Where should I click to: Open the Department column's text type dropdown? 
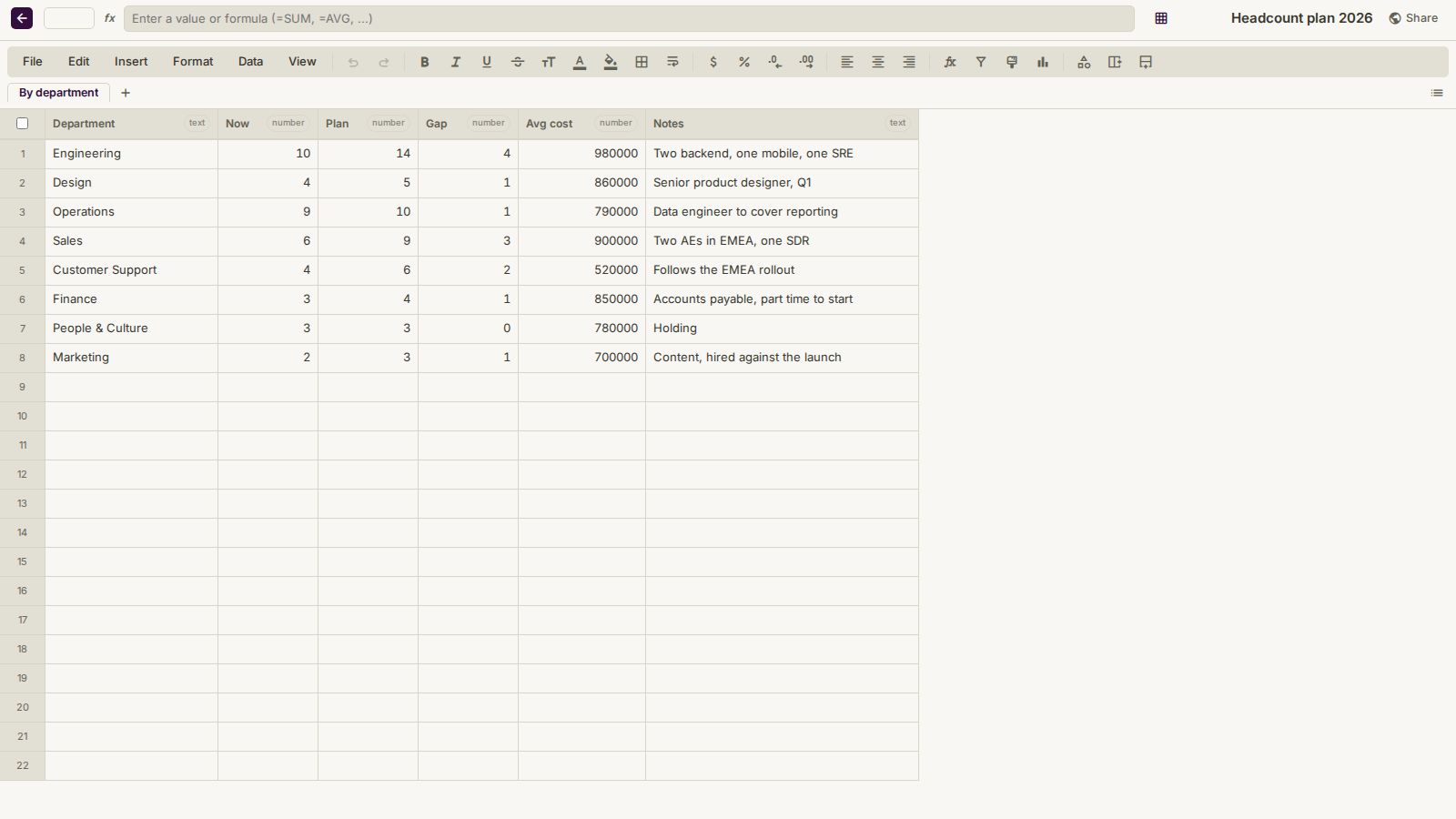(197, 123)
